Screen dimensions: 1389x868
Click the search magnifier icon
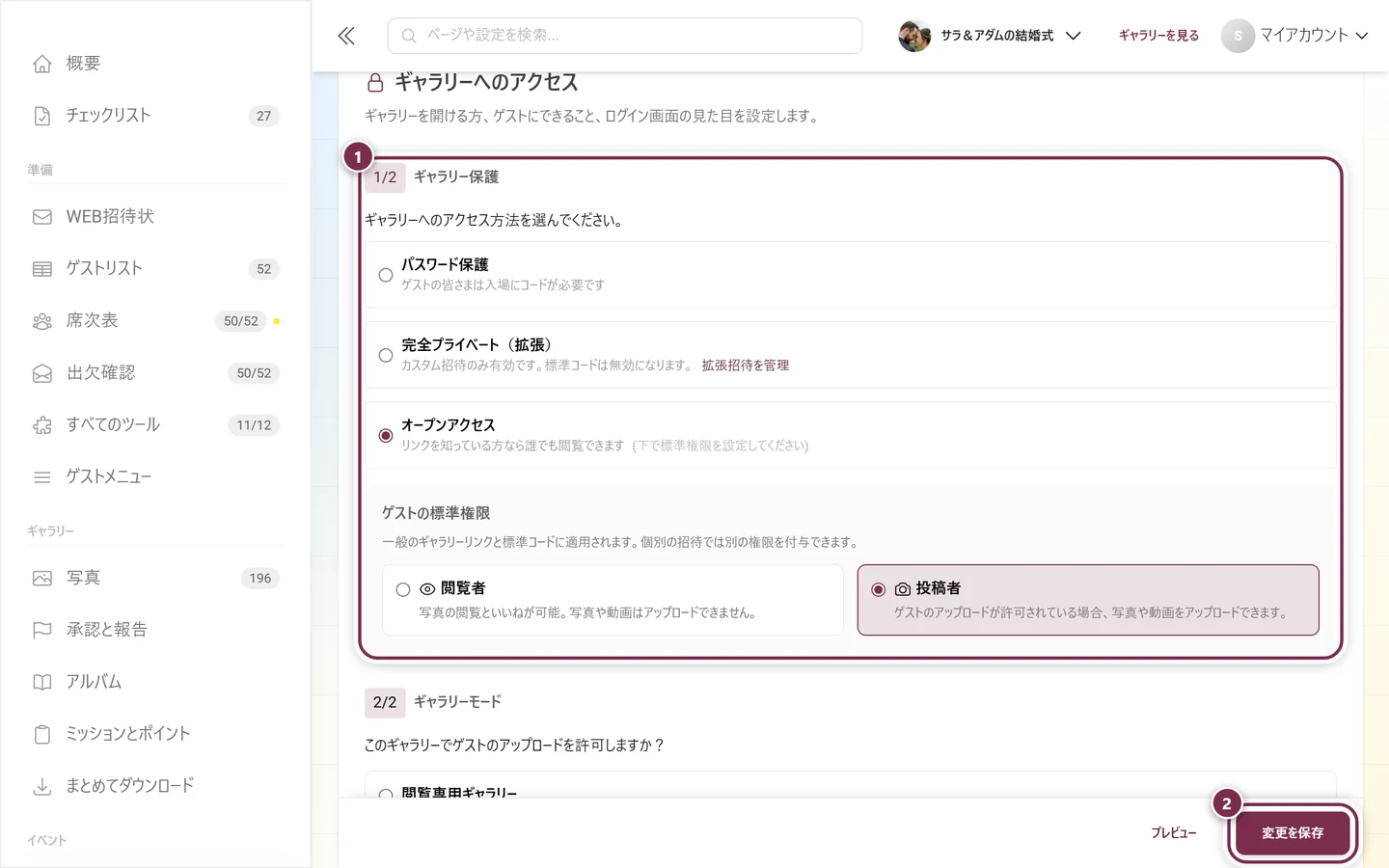[409, 36]
